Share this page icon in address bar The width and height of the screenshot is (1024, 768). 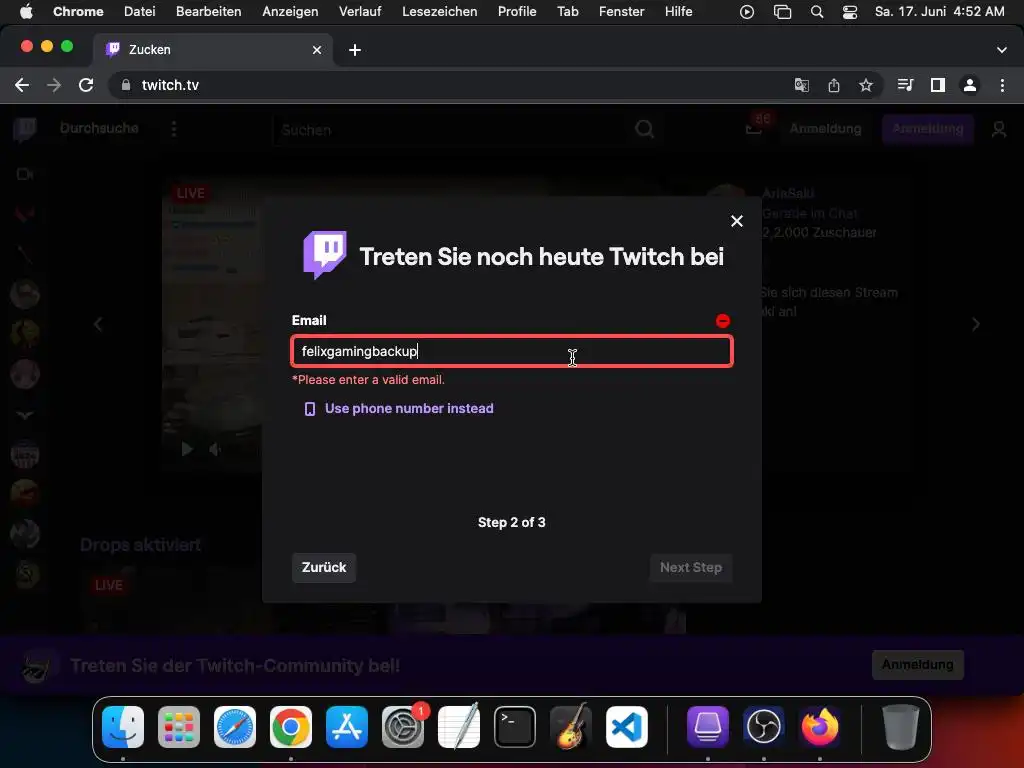coord(833,85)
